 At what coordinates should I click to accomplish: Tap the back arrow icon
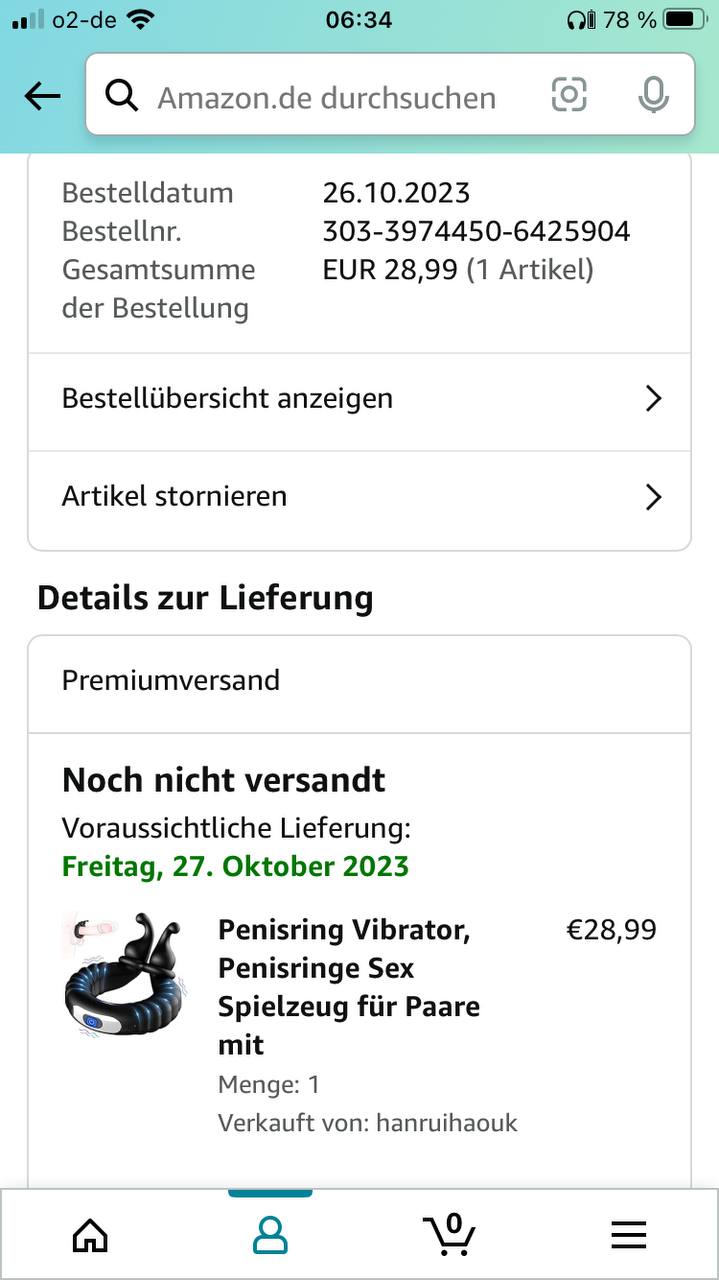42,96
